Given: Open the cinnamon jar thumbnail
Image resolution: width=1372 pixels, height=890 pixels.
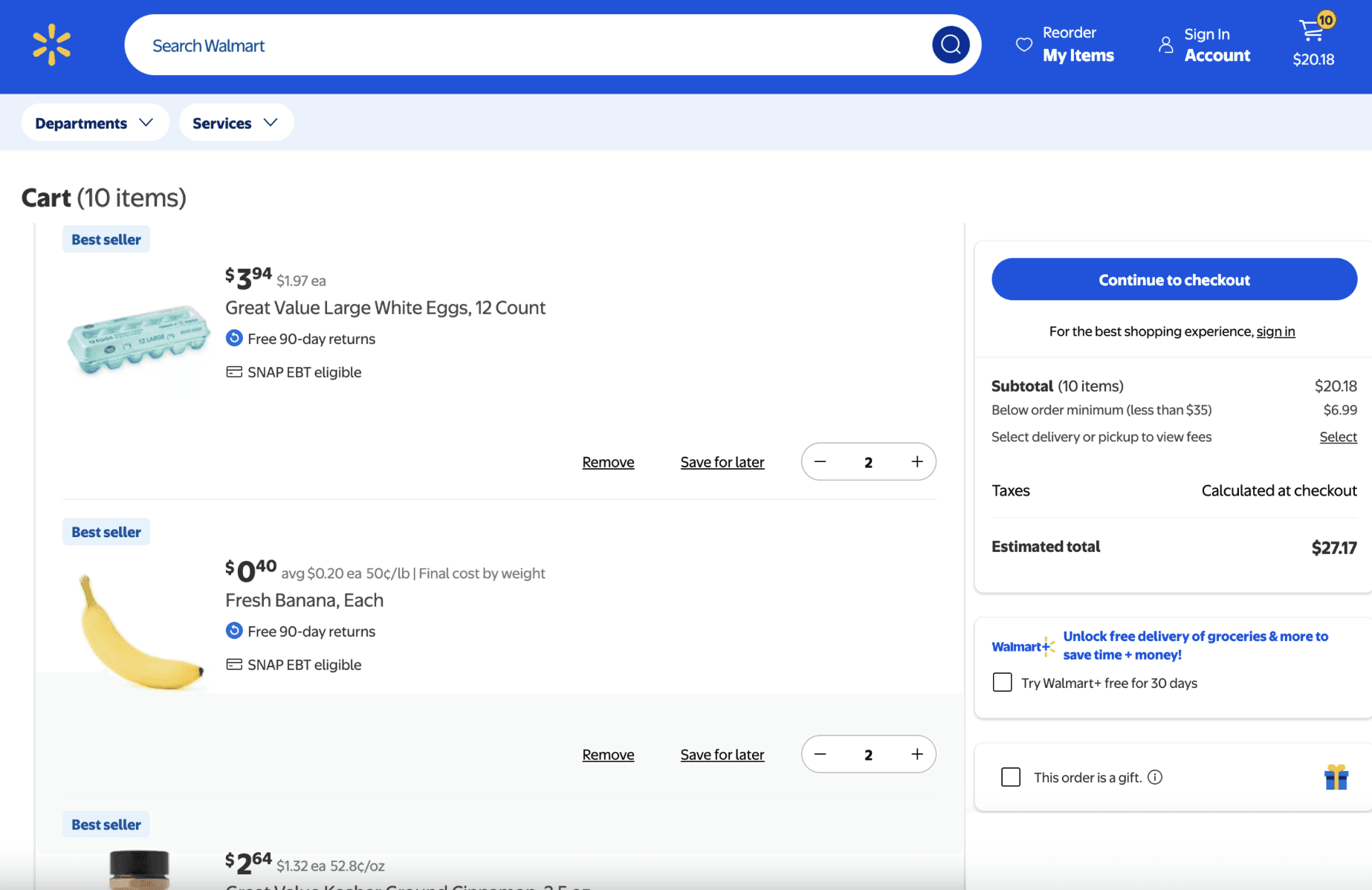Looking at the screenshot, I should tap(139, 870).
